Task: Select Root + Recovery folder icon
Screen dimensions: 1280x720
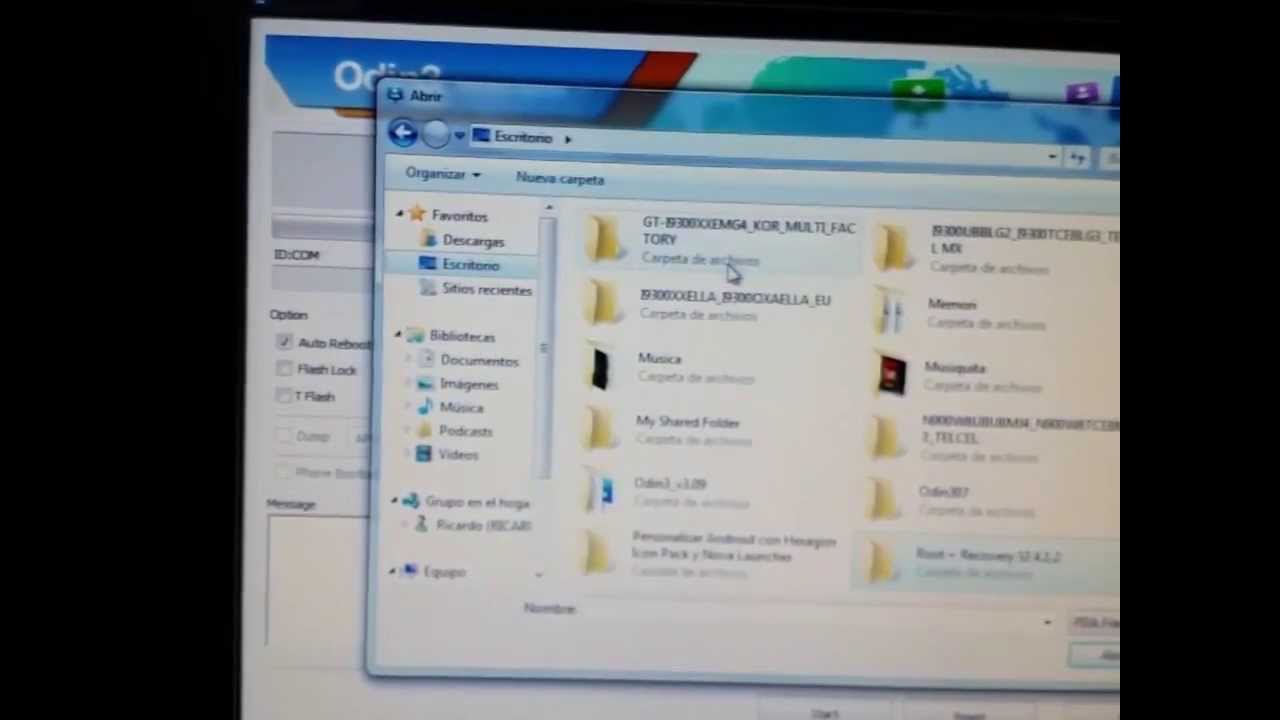Action: [x=882, y=564]
